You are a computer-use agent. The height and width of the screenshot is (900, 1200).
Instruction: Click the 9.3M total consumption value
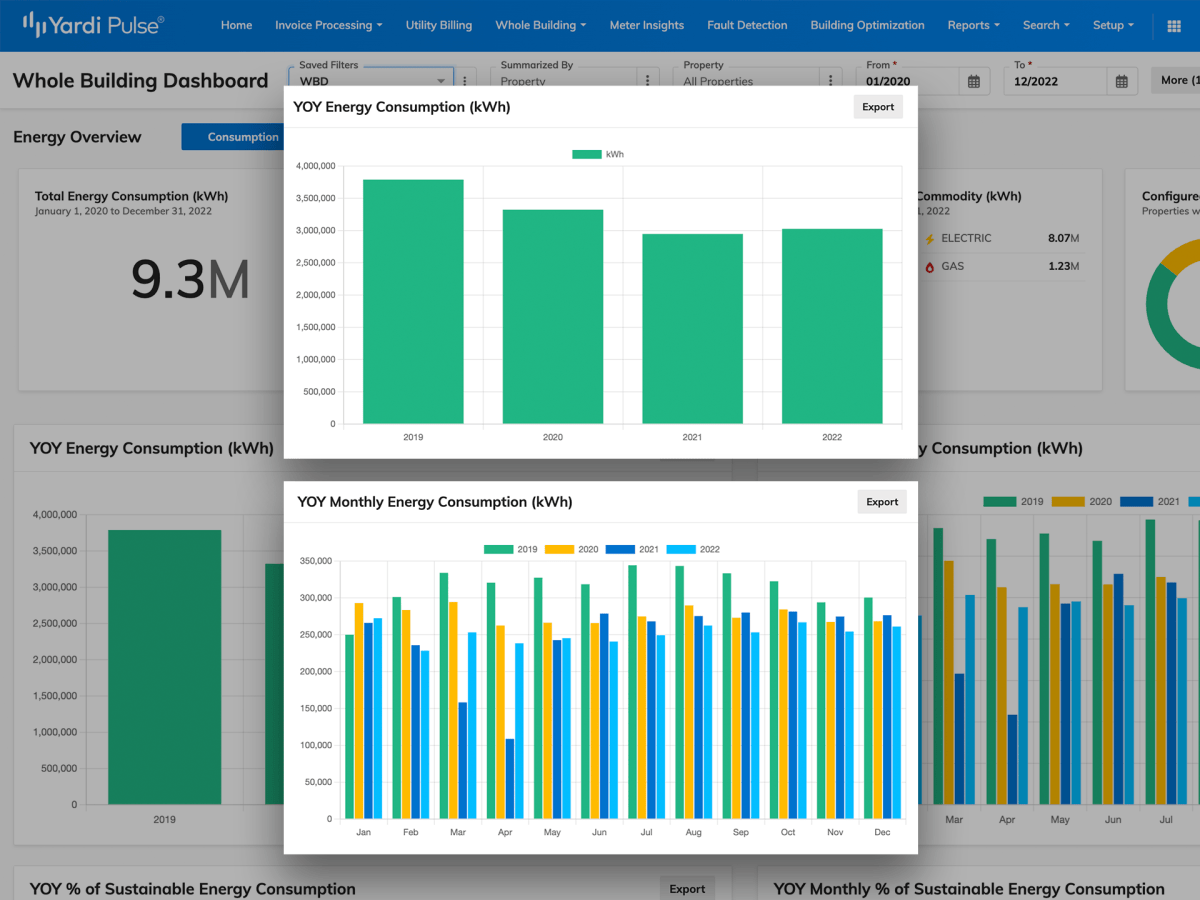[190, 281]
